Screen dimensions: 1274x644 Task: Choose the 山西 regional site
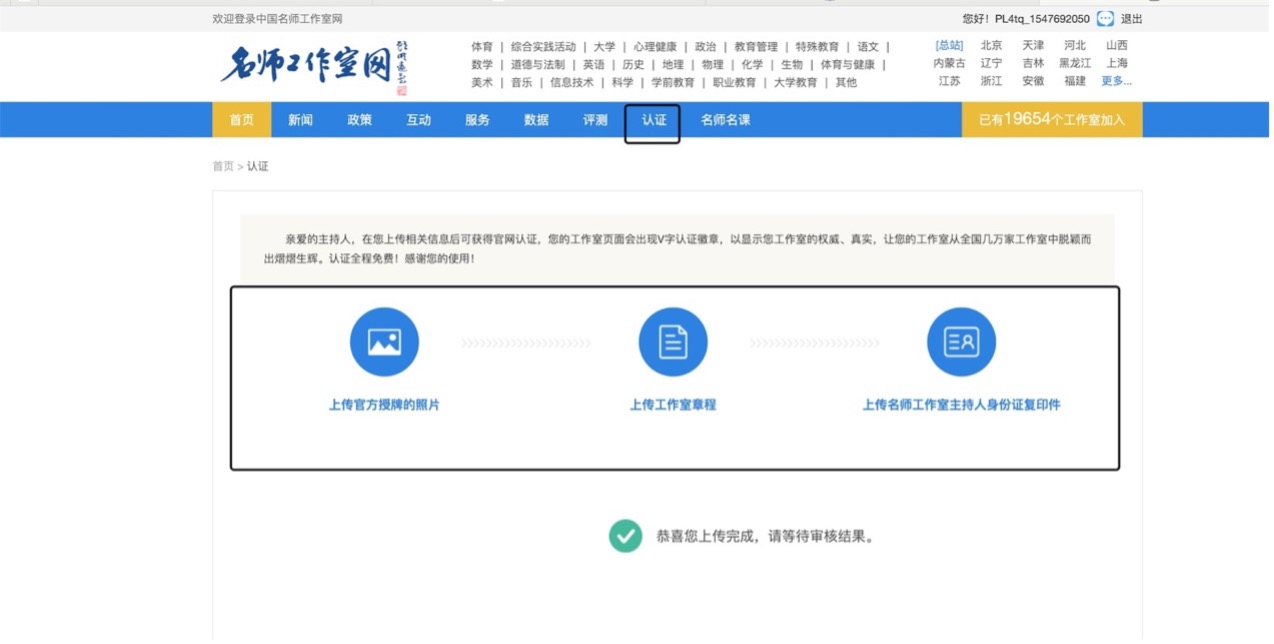coord(1117,46)
